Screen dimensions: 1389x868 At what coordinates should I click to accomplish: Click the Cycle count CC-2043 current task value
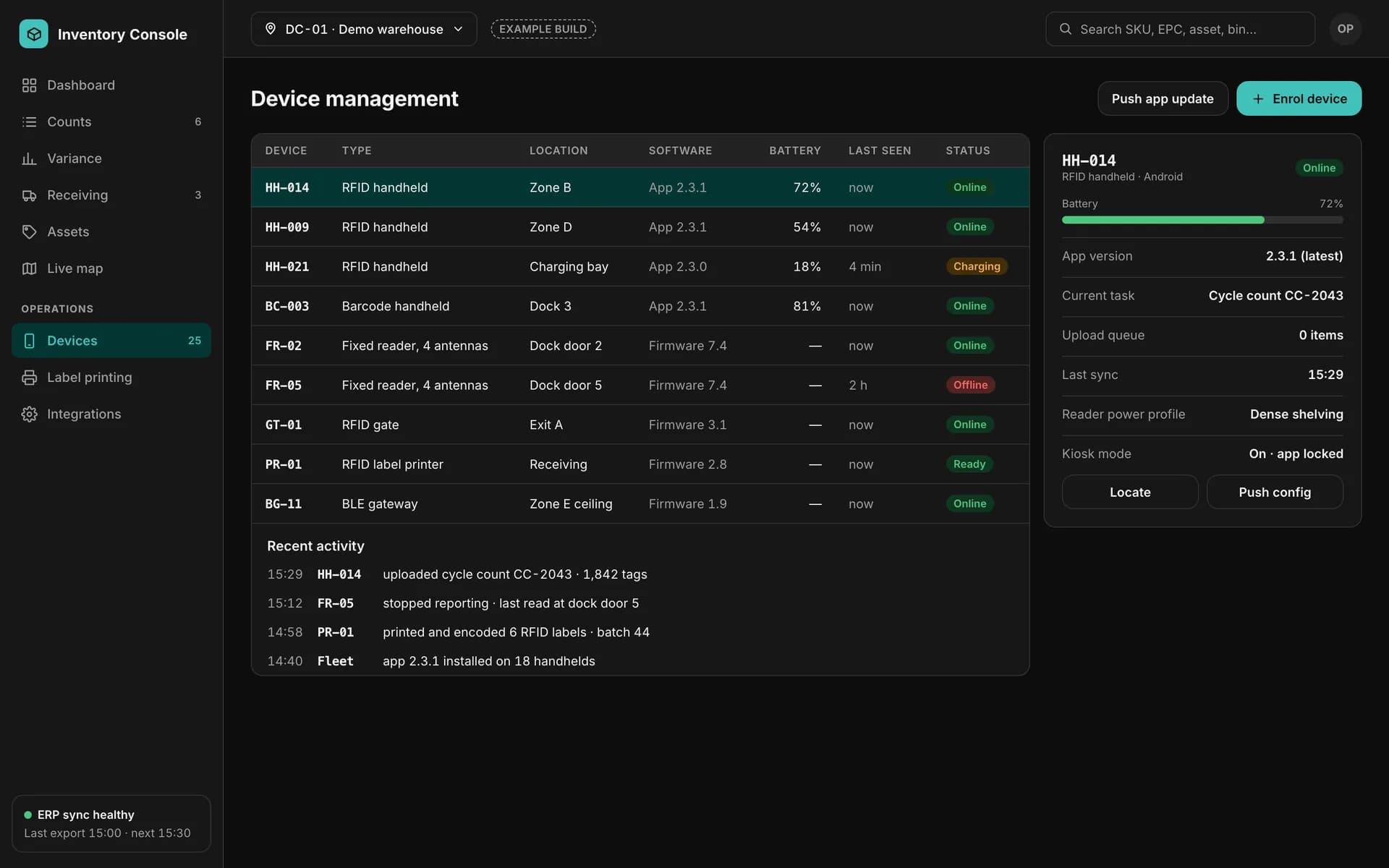click(1275, 296)
